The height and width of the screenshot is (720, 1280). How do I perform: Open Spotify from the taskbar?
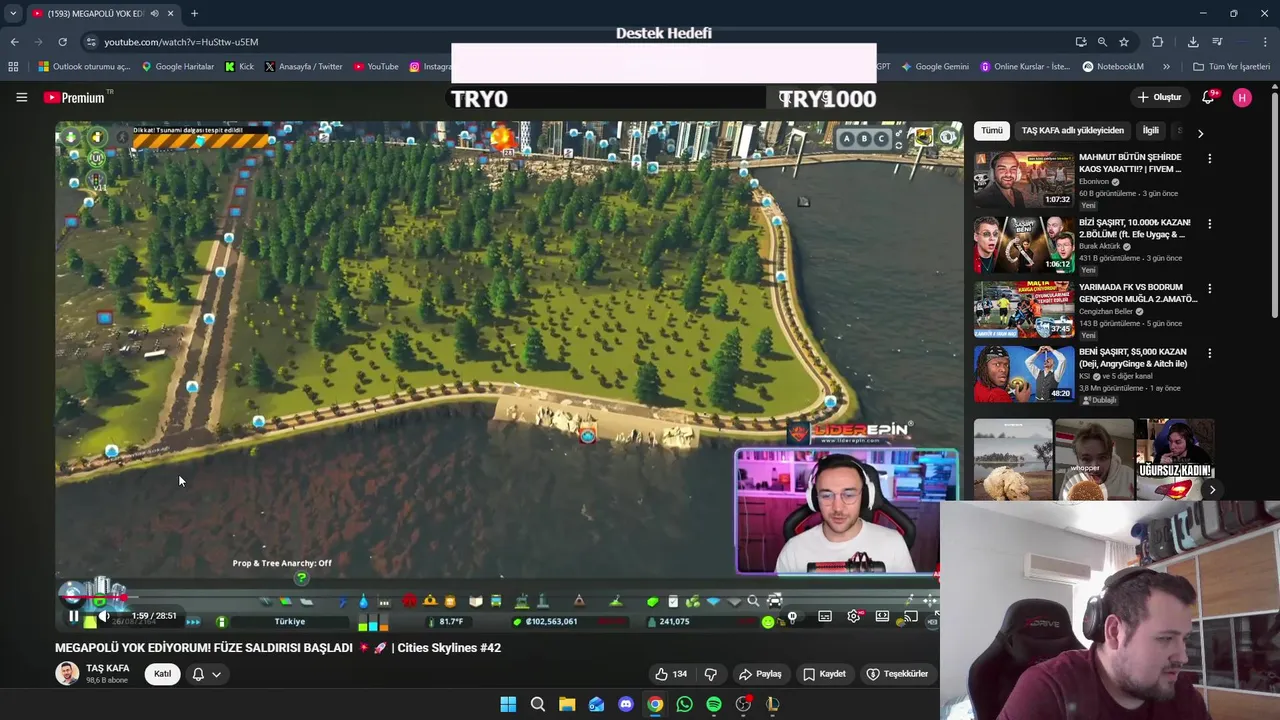coord(714,704)
